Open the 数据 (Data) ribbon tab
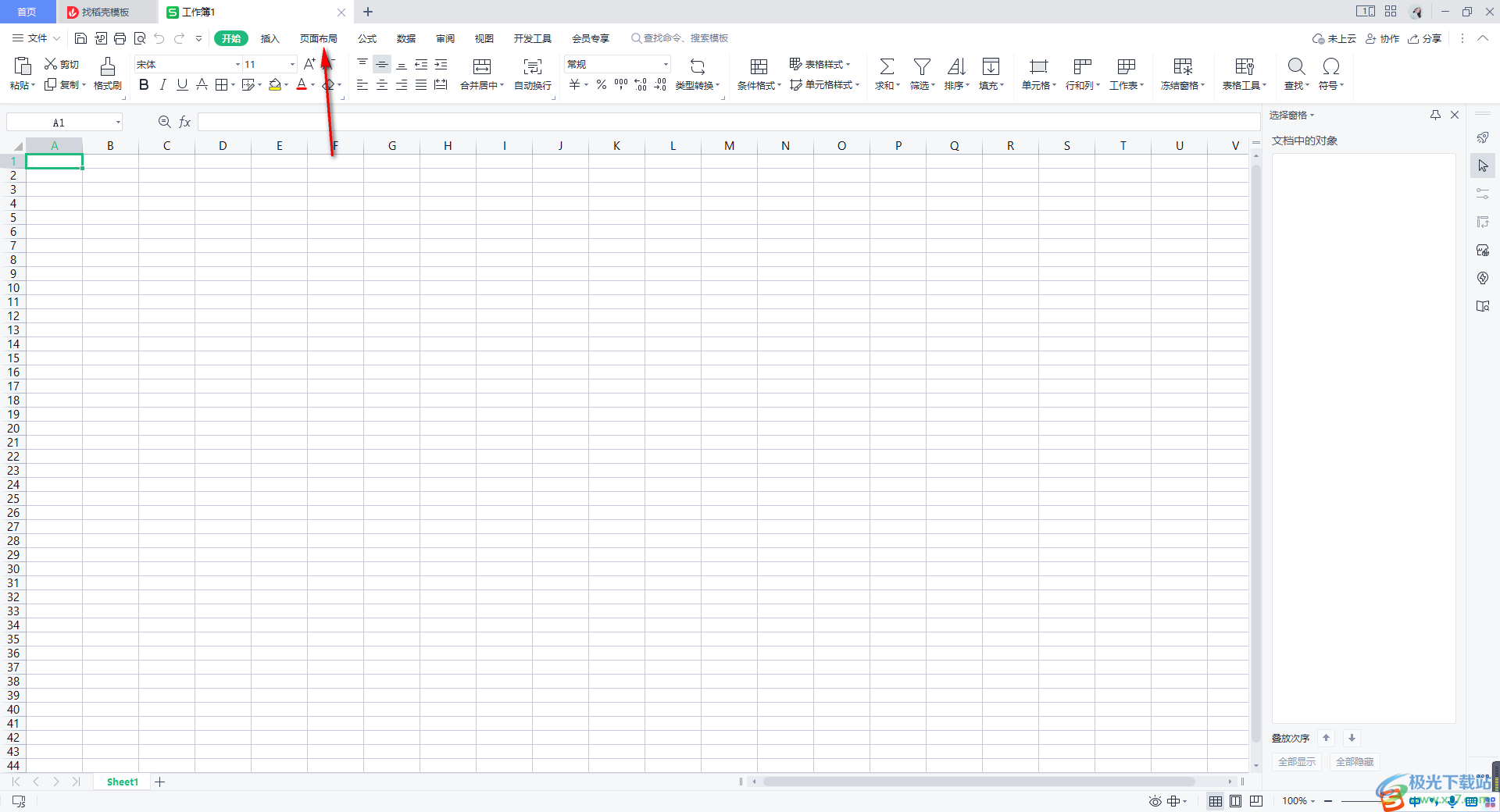This screenshot has width=1500, height=812. pos(406,38)
